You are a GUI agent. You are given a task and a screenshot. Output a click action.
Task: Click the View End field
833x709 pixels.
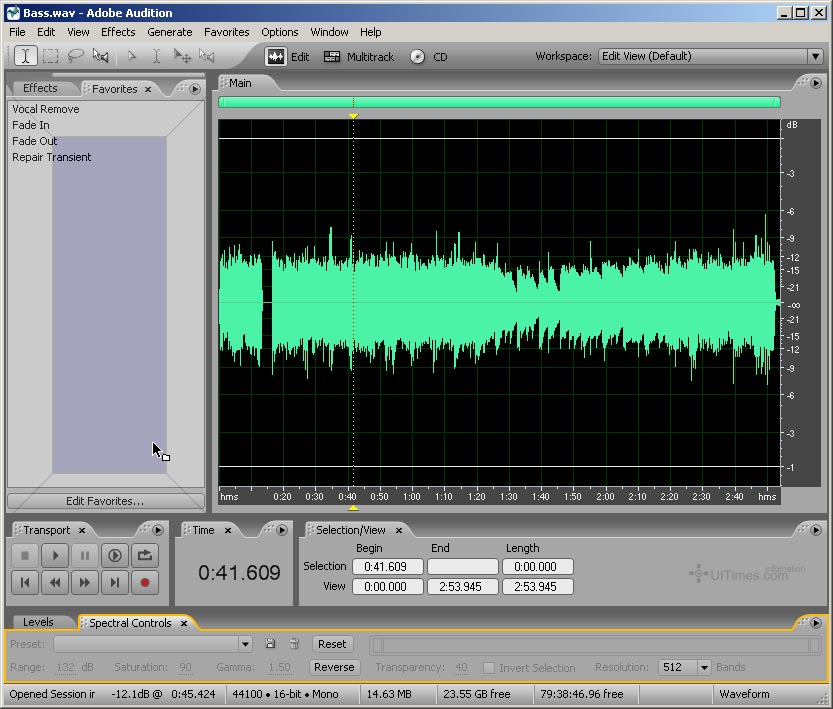point(463,586)
